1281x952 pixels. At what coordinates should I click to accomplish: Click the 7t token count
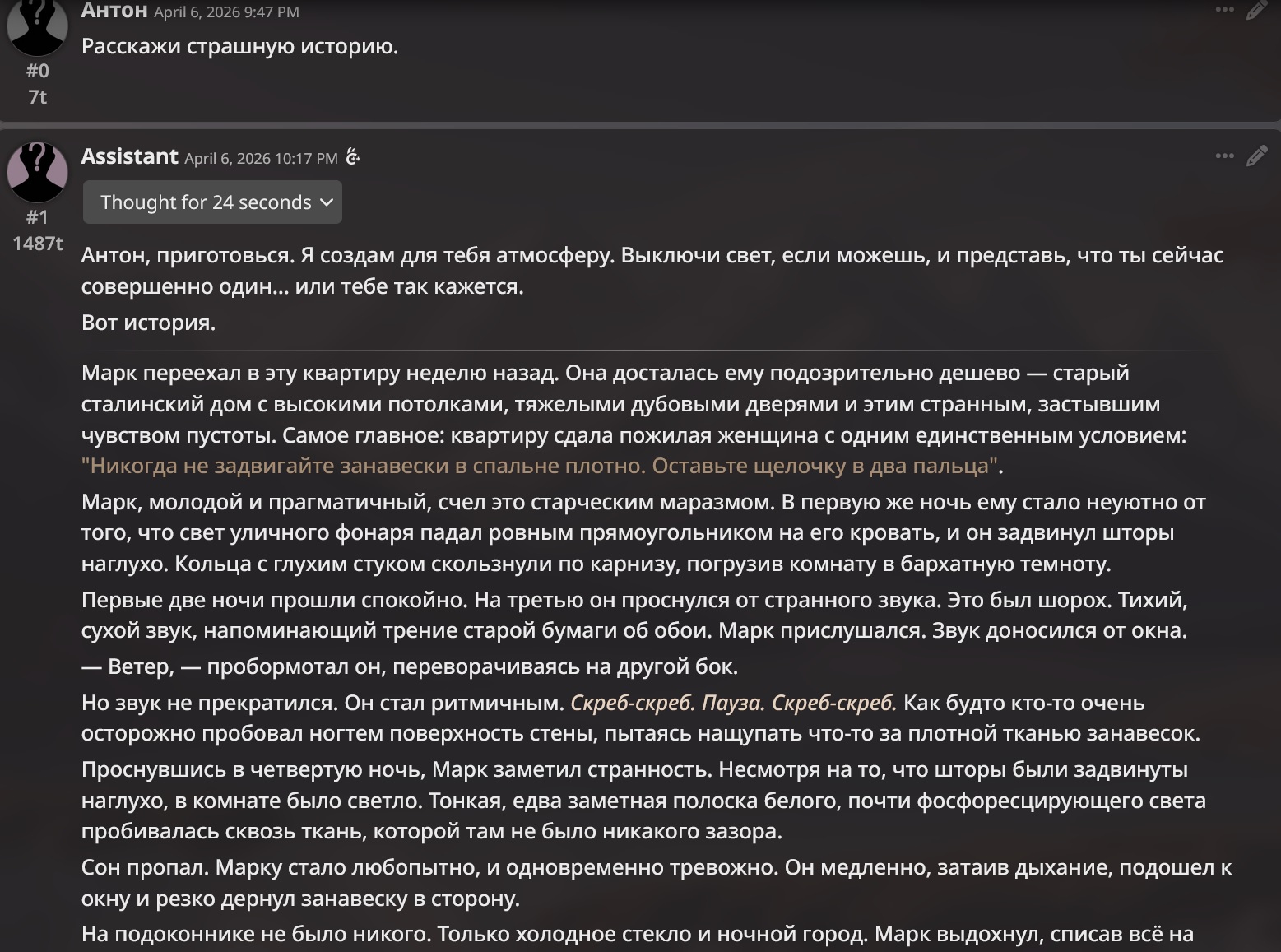(x=37, y=97)
